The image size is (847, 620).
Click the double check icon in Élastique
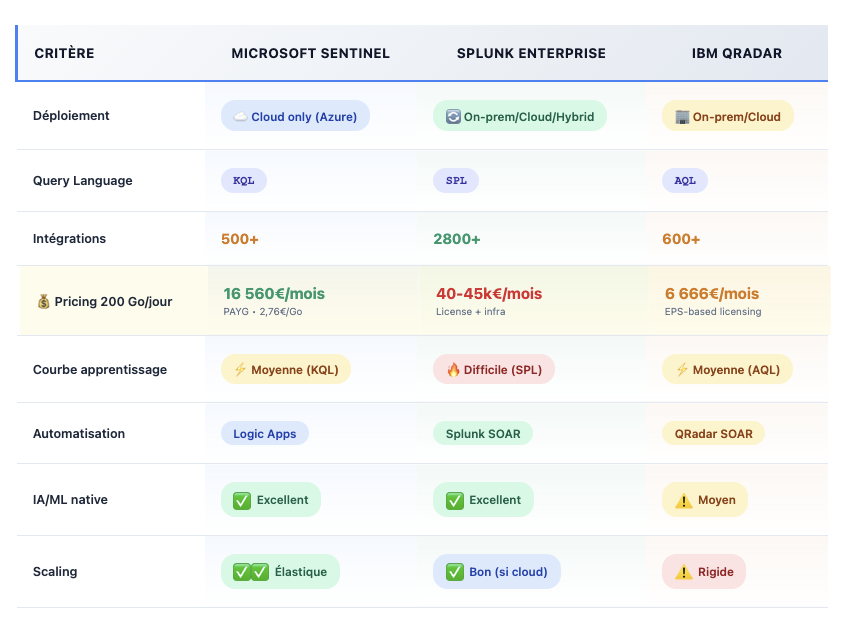point(251,572)
